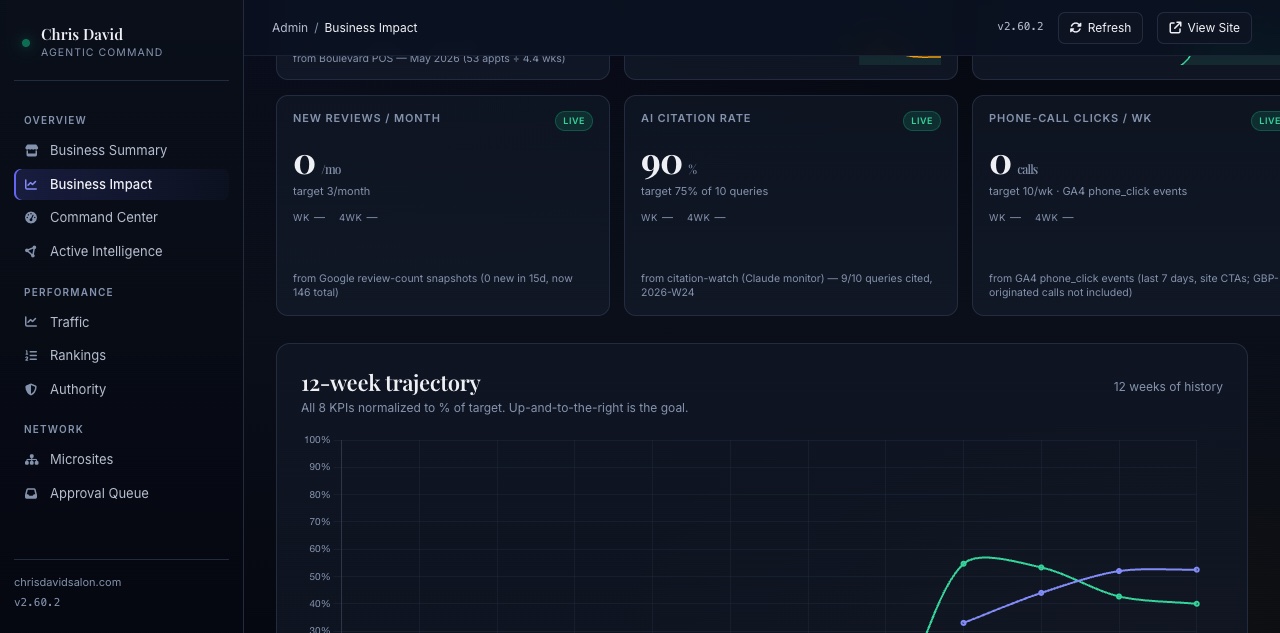This screenshot has width=1280, height=633.
Task: Click the OVERVIEW section label
Action: coord(55,120)
